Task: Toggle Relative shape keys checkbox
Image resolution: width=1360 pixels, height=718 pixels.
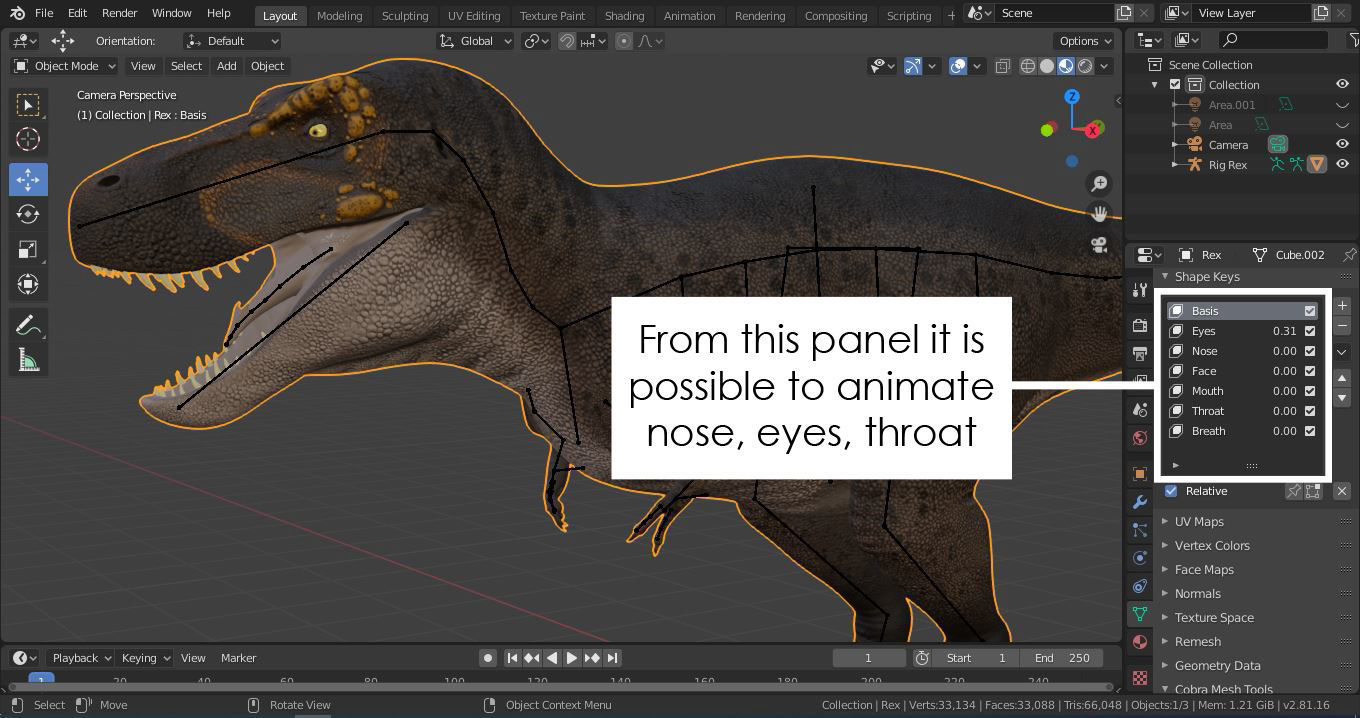Action: pyautogui.click(x=1171, y=491)
